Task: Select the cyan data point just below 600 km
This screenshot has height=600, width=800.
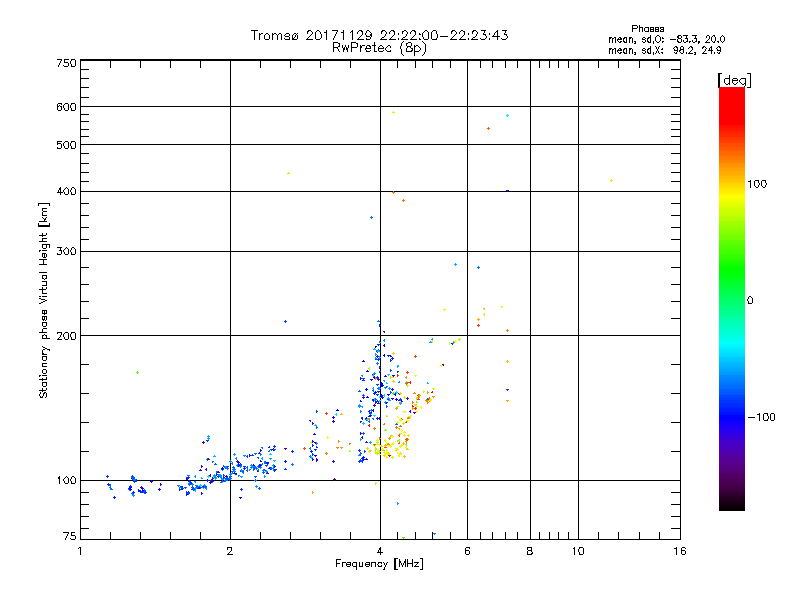Action: [x=507, y=116]
